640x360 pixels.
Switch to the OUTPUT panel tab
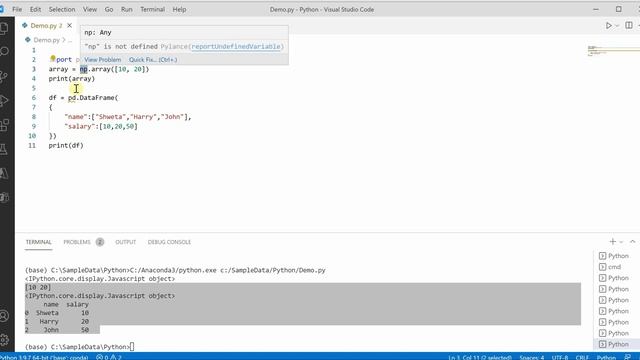pos(125,242)
